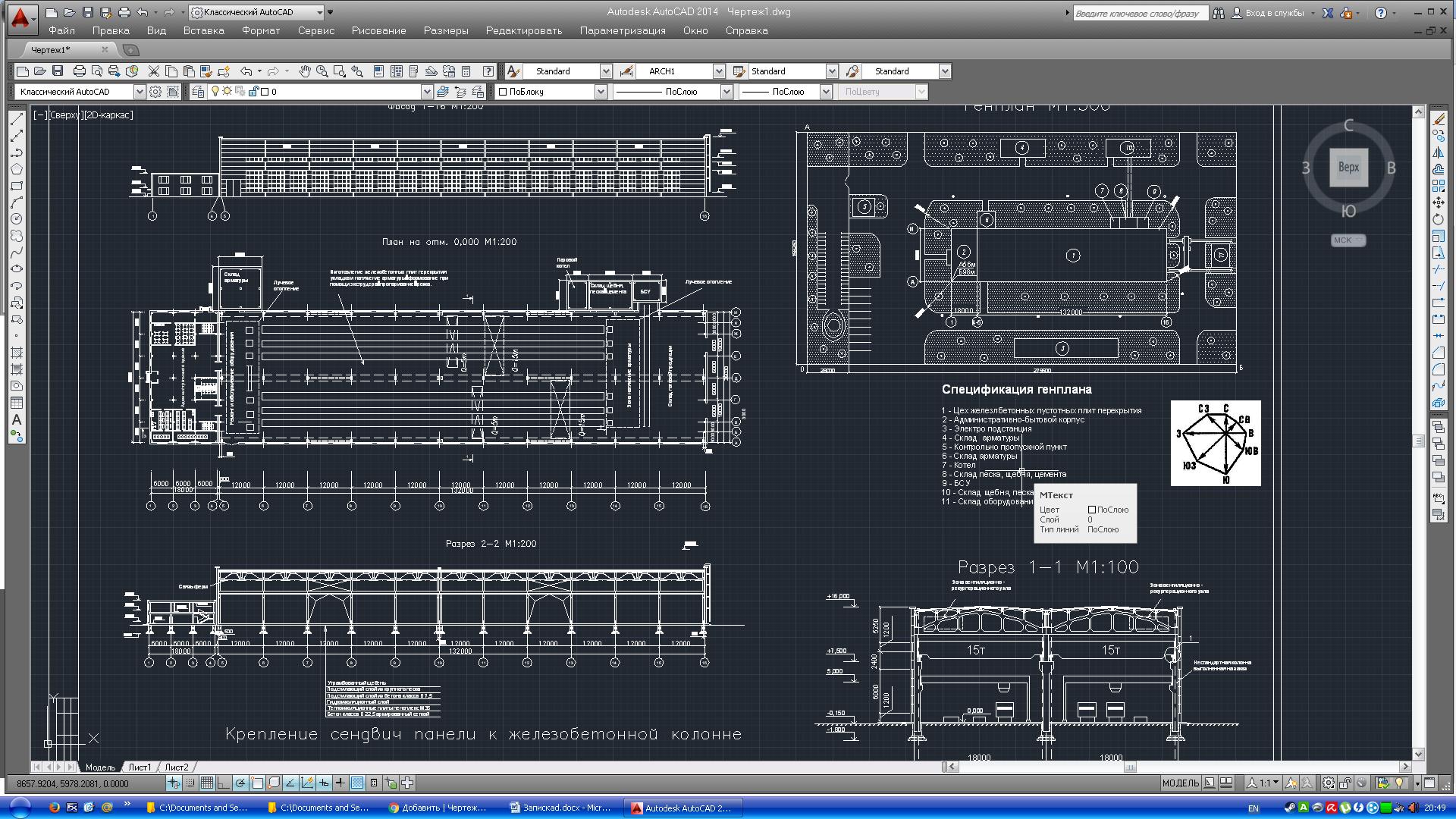Select the Move tool in the Modify toolbar
The width and height of the screenshot is (1456, 819).
[x=1438, y=202]
